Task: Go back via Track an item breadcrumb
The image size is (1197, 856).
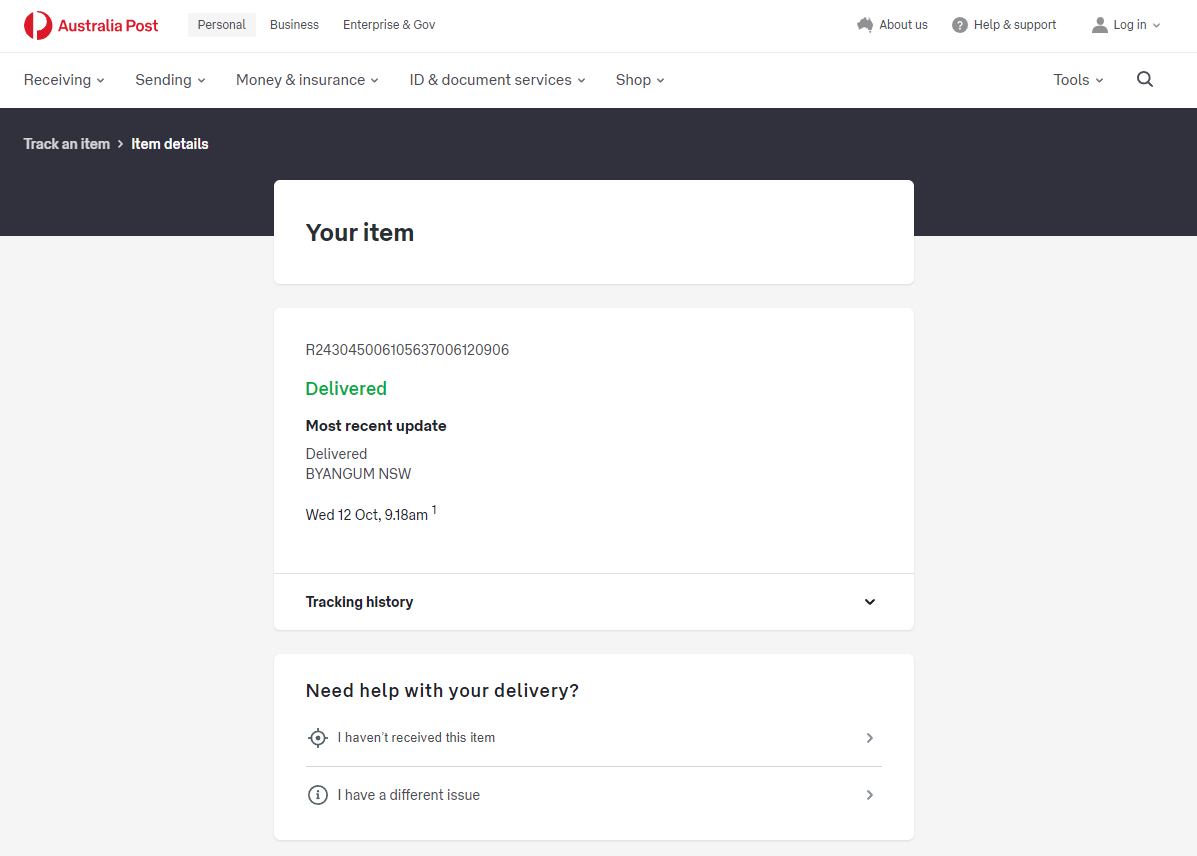Action: (x=67, y=144)
